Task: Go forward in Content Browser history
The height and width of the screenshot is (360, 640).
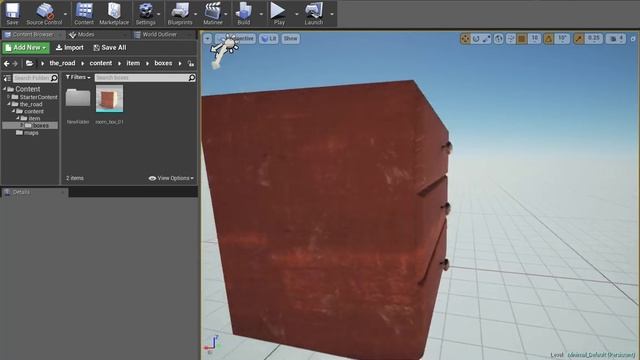Action: (15, 64)
